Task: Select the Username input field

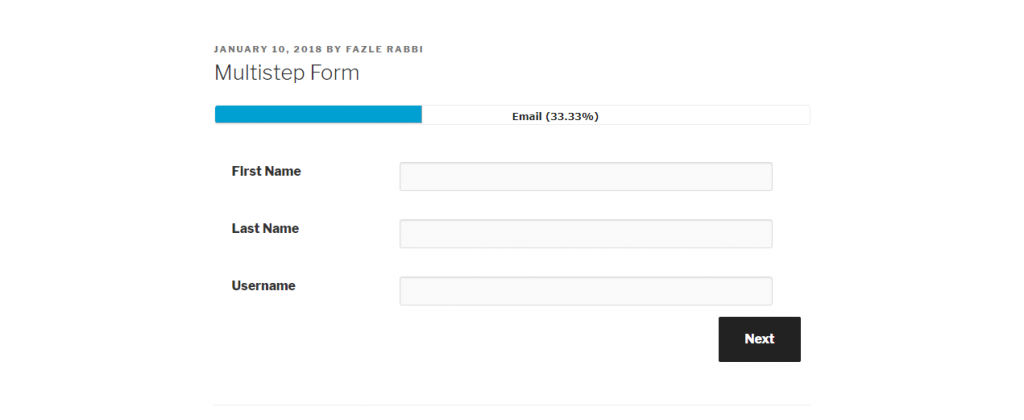Action: point(585,291)
